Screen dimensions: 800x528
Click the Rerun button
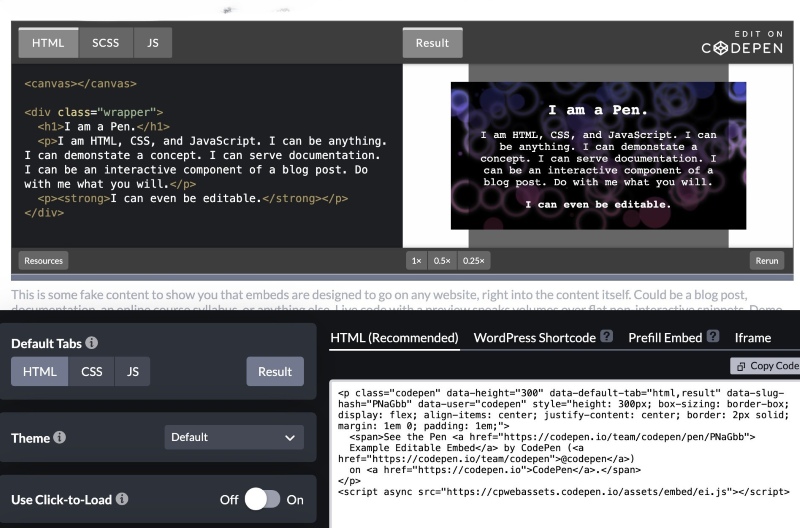(x=767, y=261)
